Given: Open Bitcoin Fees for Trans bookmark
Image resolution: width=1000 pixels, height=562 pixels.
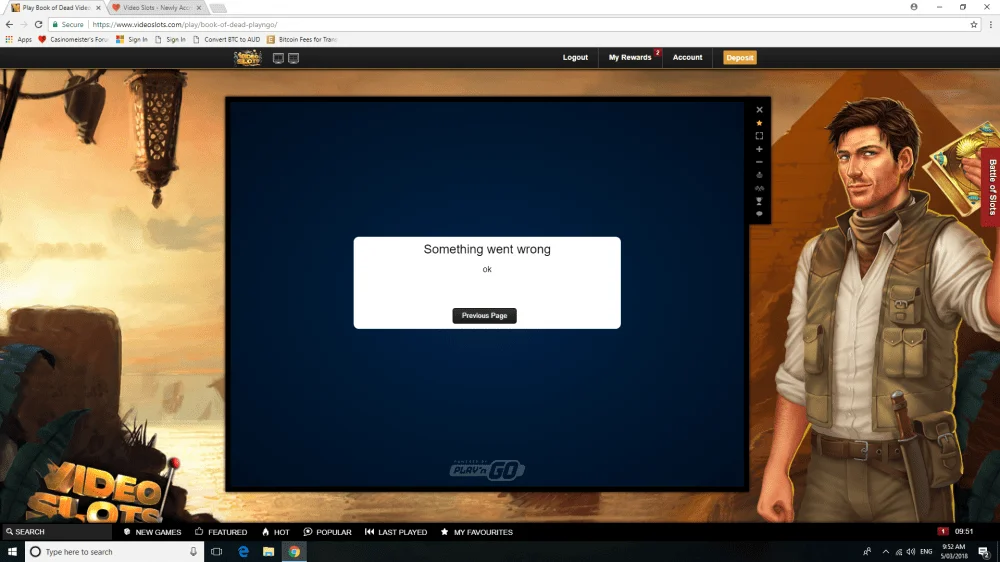Looking at the screenshot, I should (x=302, y=40).
